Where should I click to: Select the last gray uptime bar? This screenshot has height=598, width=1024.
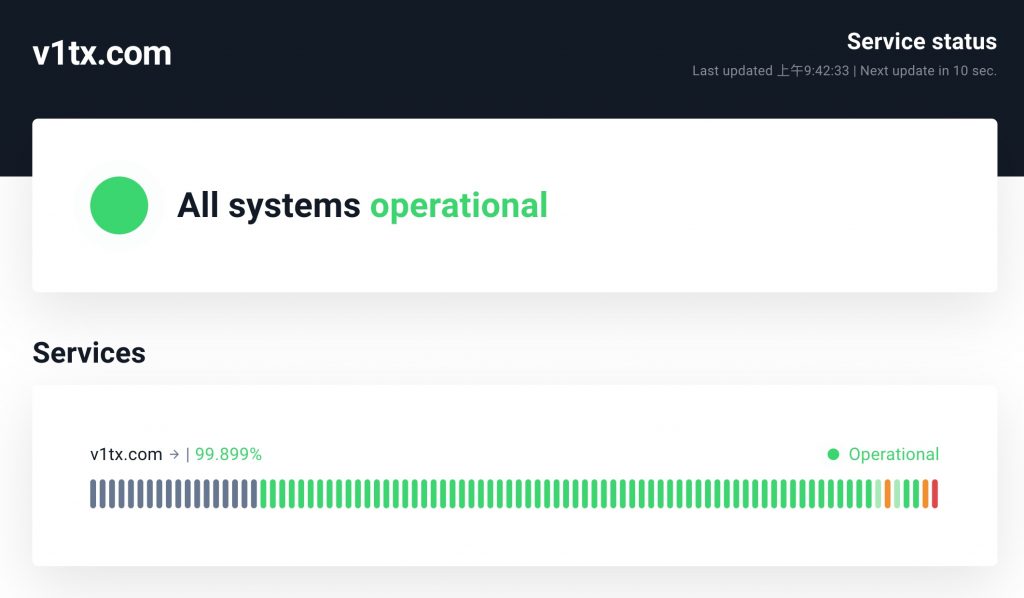click(254, 494)
